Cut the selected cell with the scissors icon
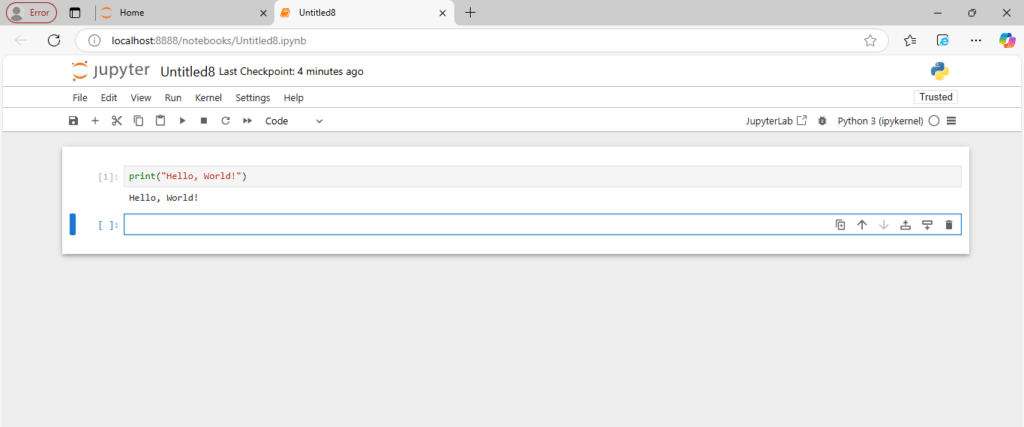1024x427 pixels. [116, 121]
